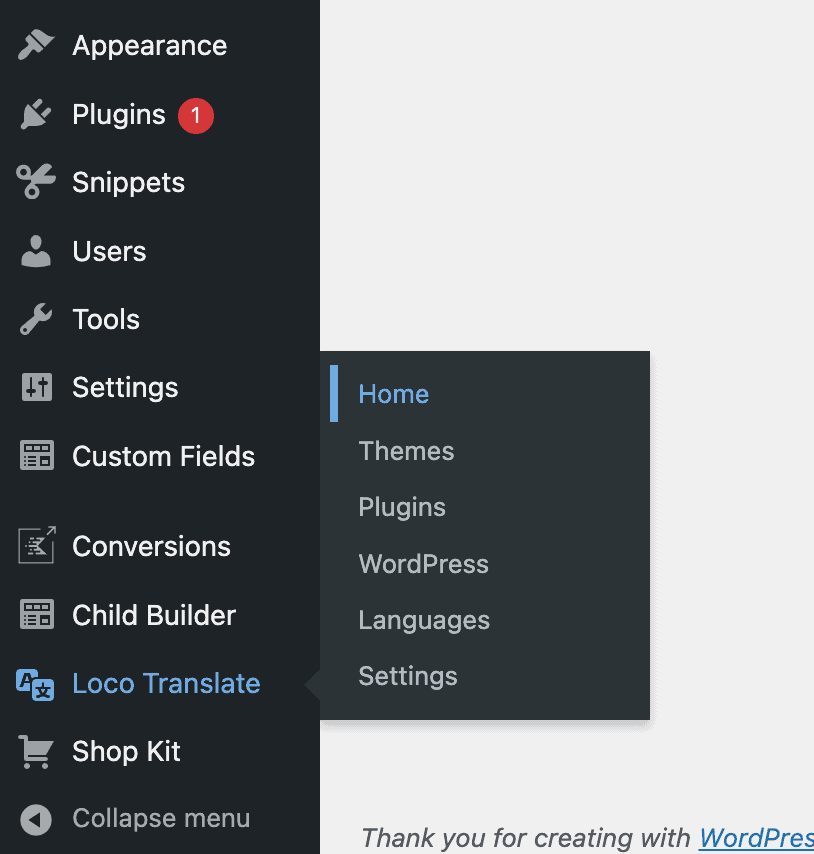Click the Custom Fields grid icon
The height and width of the screenshot is (854, 814).
[36, 457]
